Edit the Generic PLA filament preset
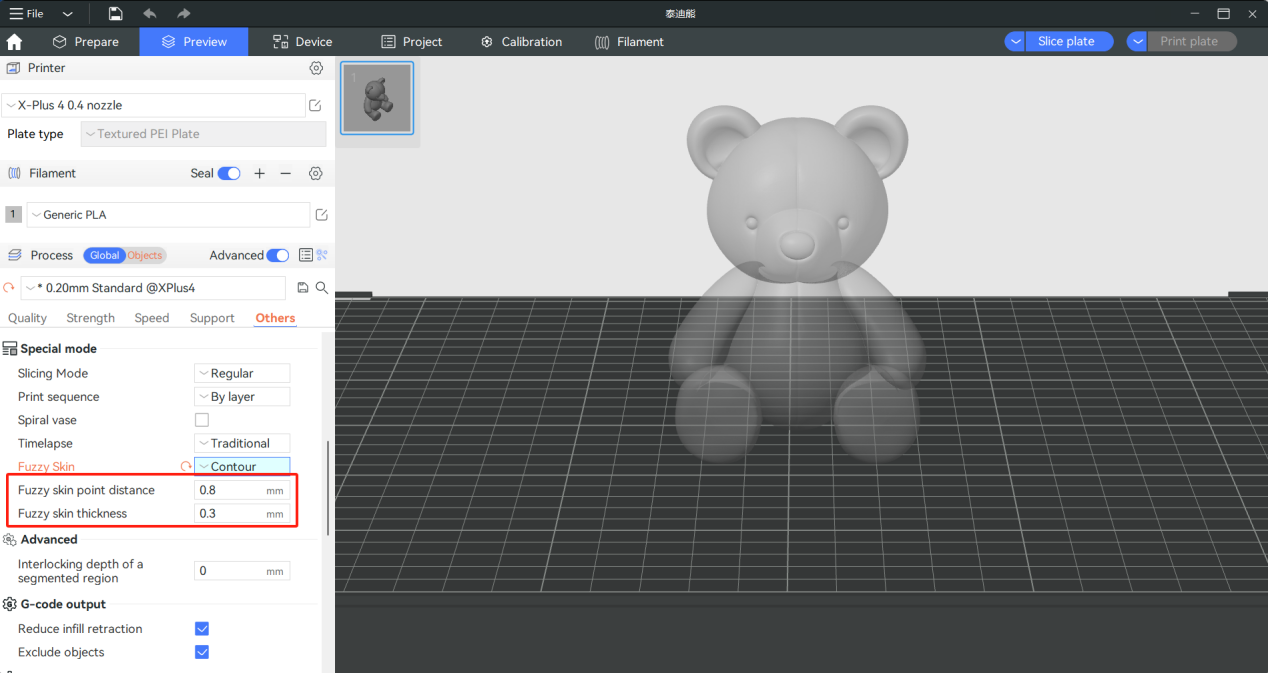This screenshot has height=673, width=1268. tap(322, 215)
